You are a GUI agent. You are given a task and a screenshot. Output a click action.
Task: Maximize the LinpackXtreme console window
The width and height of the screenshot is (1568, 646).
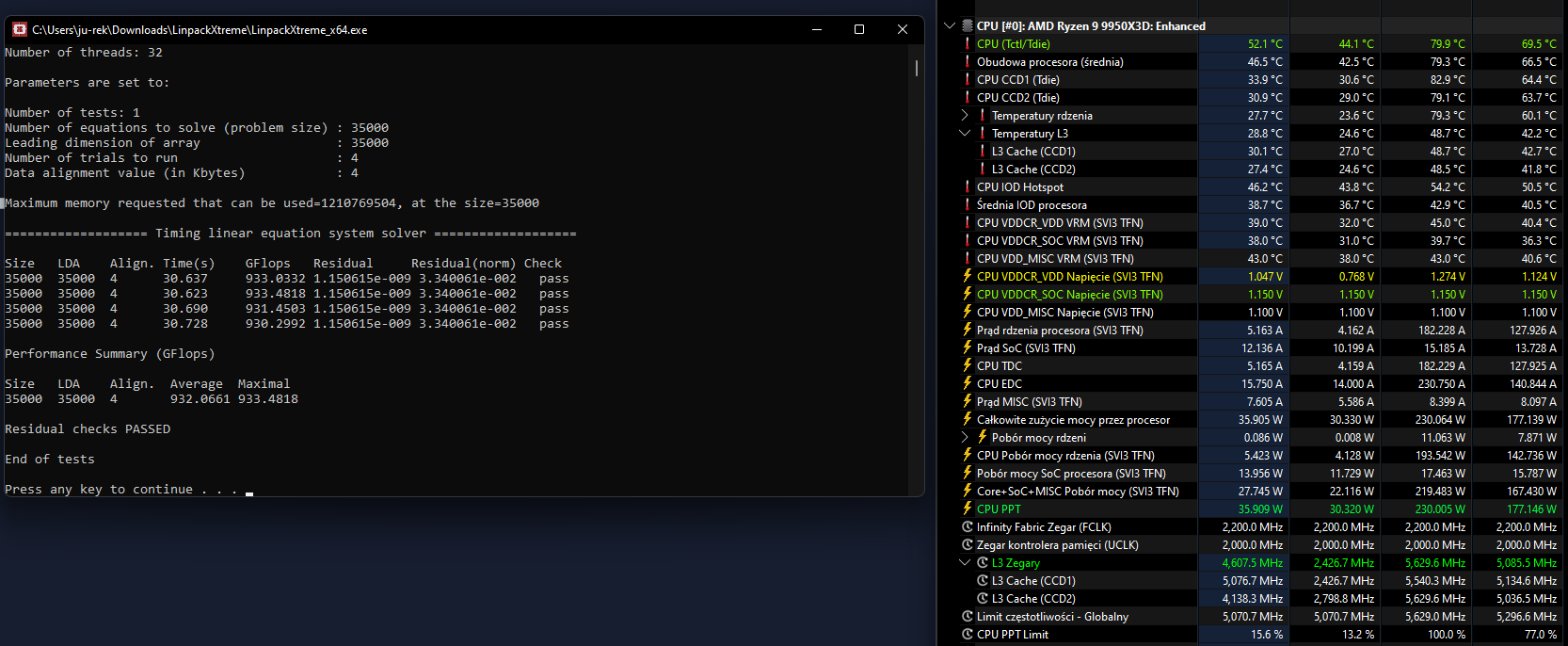click(x=859, y=30)
